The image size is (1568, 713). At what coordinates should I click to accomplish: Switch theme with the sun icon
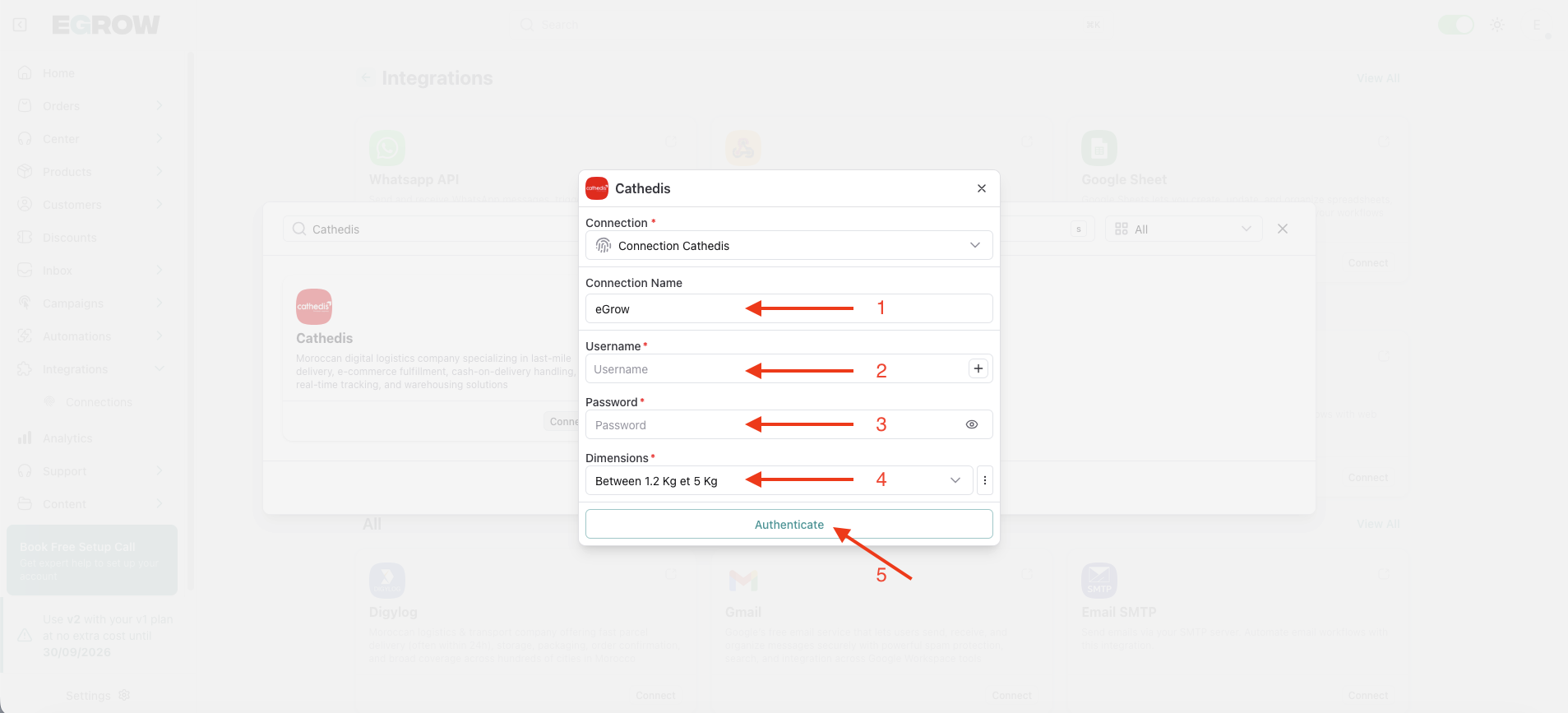tap(1497, 25)
